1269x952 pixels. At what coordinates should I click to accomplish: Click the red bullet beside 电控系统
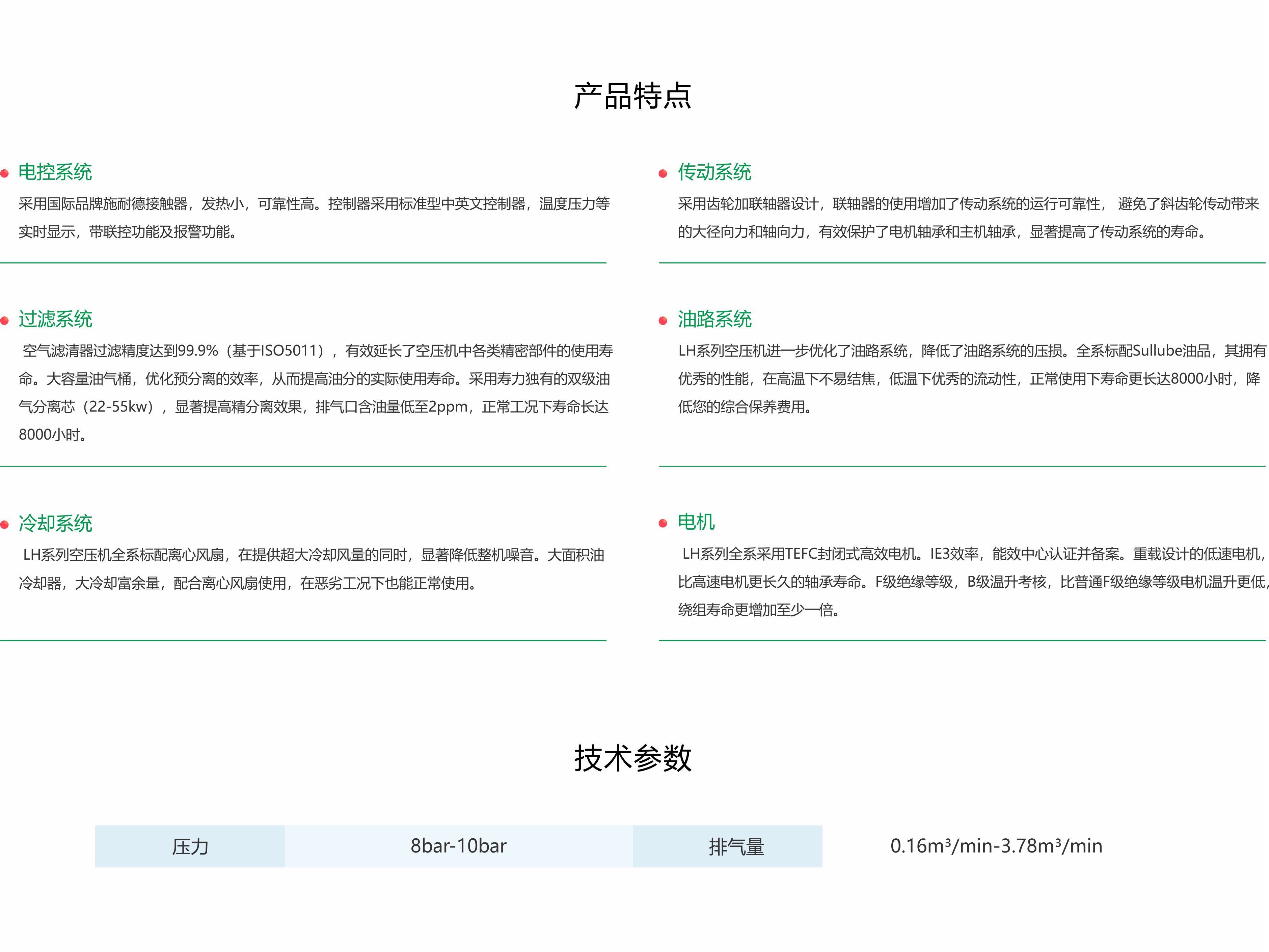pos(5,173)
